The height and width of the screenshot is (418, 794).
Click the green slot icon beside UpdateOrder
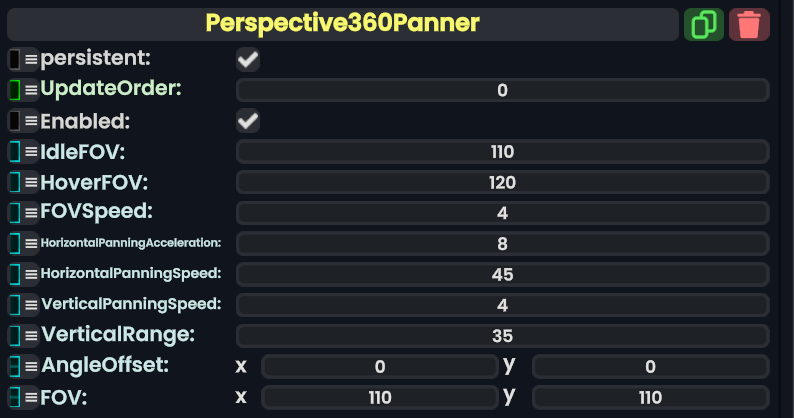(15, 90)
